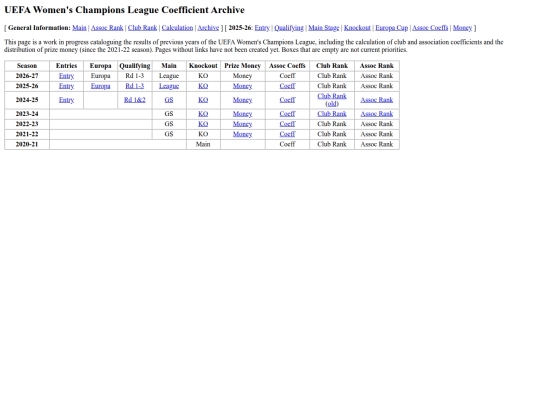Open the KO link for season 2025-26
This screenshot has width=540, height=405.
[203, 86]
